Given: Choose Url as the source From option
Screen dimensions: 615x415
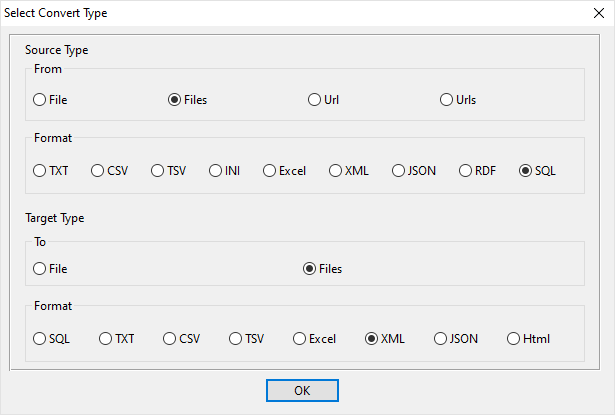Looking at the screenshot, I should click(315, 100).
